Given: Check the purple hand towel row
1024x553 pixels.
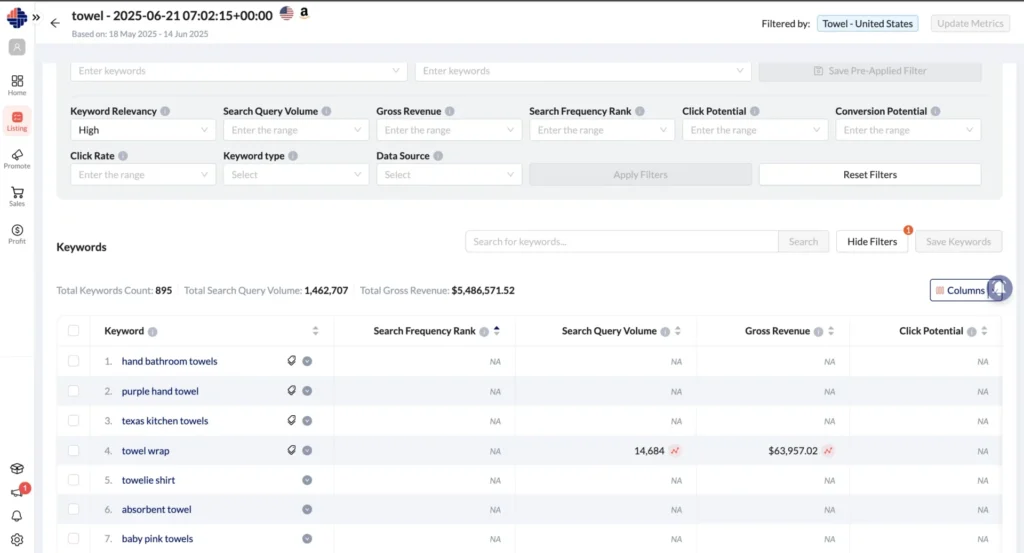Looking at the screenshot, I should (73, 391).
